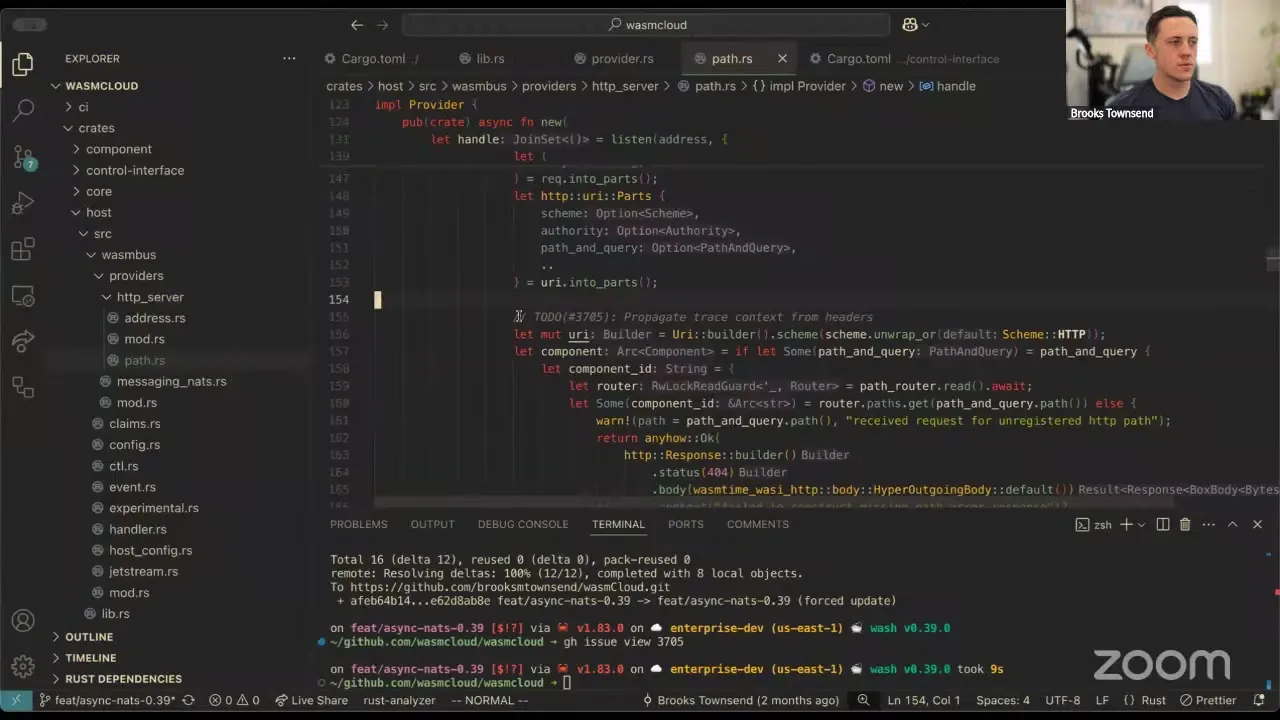
Task: Show errors and warnings count in status bar
Action: [234, 700]
